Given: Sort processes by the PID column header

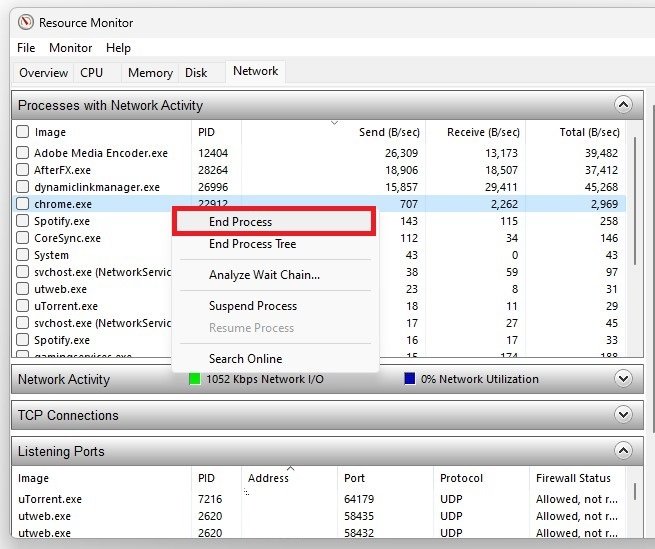Looking at the screenshot, I should coord(216,132).
